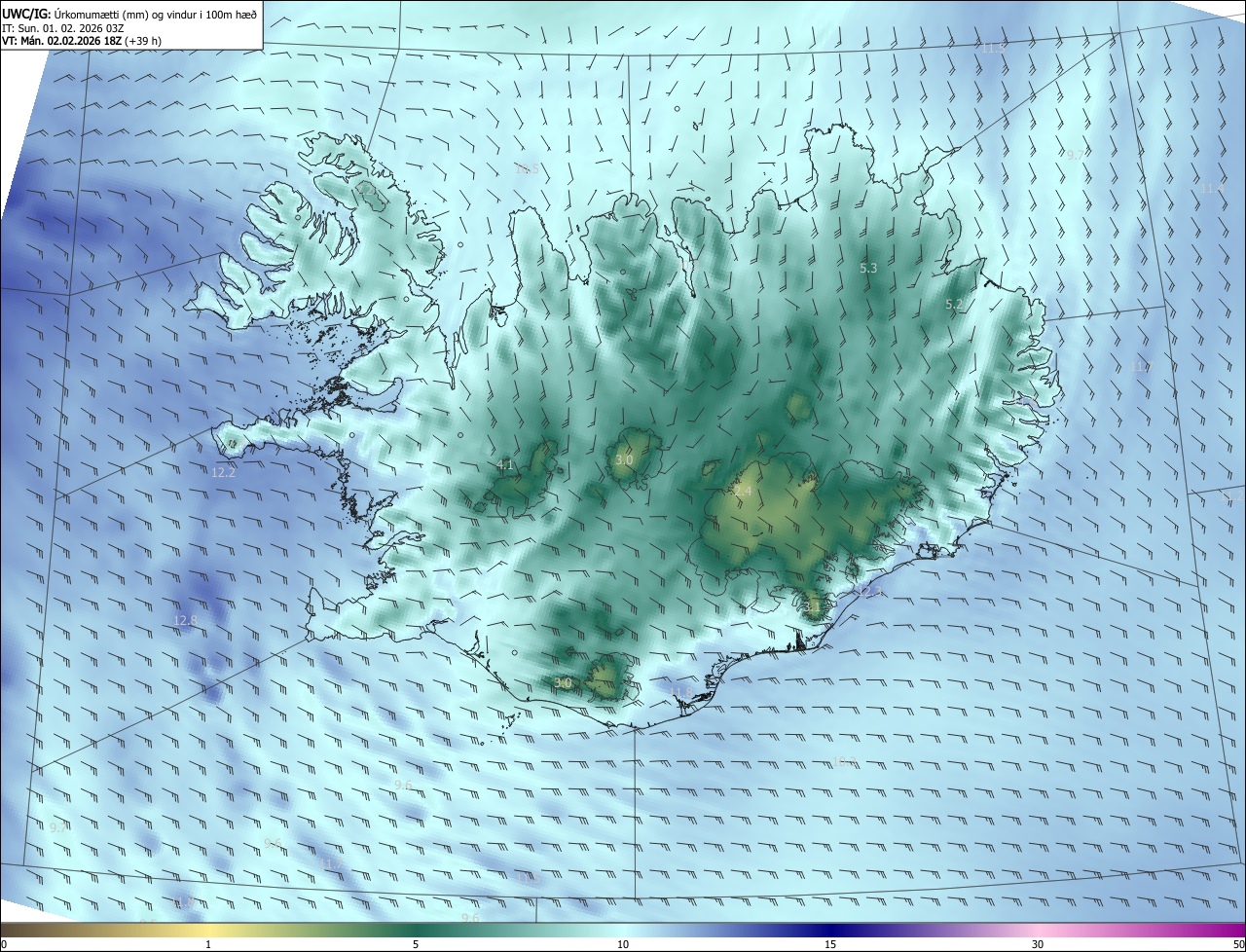Click the "50" tick on the colour scale
1246x952 pixels.
click(x=1238, y=944)
